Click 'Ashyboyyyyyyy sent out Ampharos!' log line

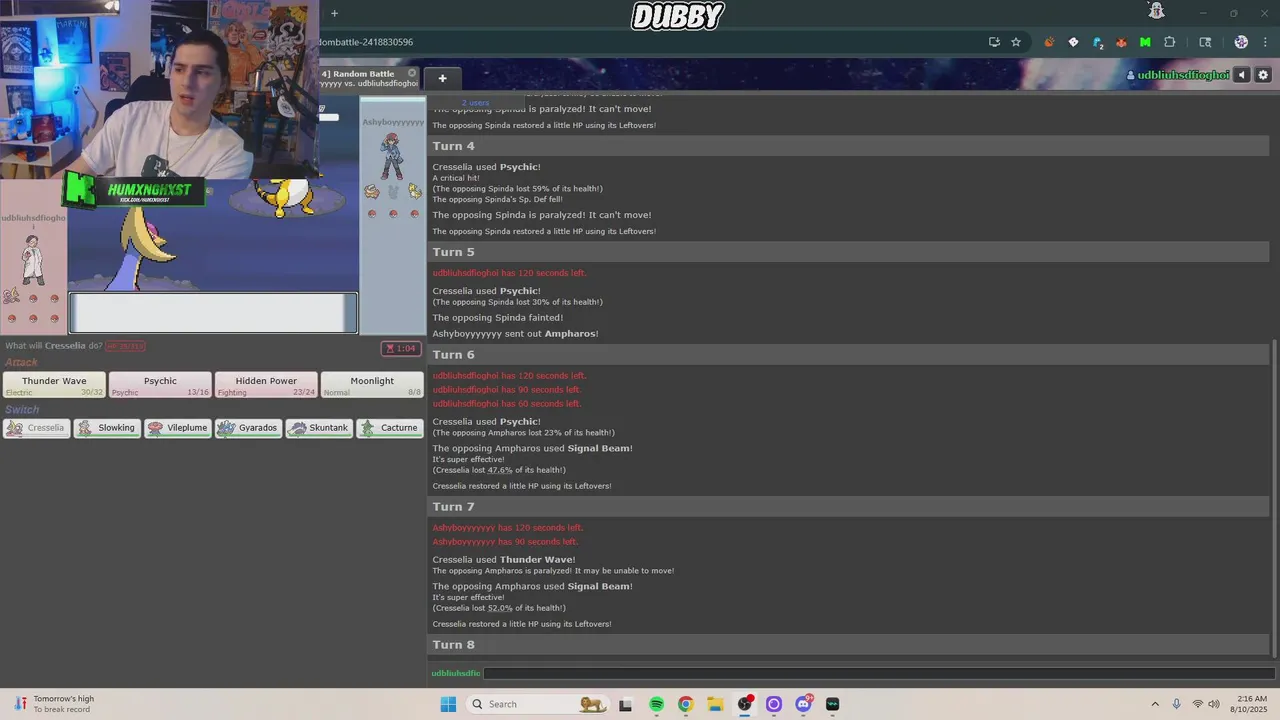coord(515,334)
